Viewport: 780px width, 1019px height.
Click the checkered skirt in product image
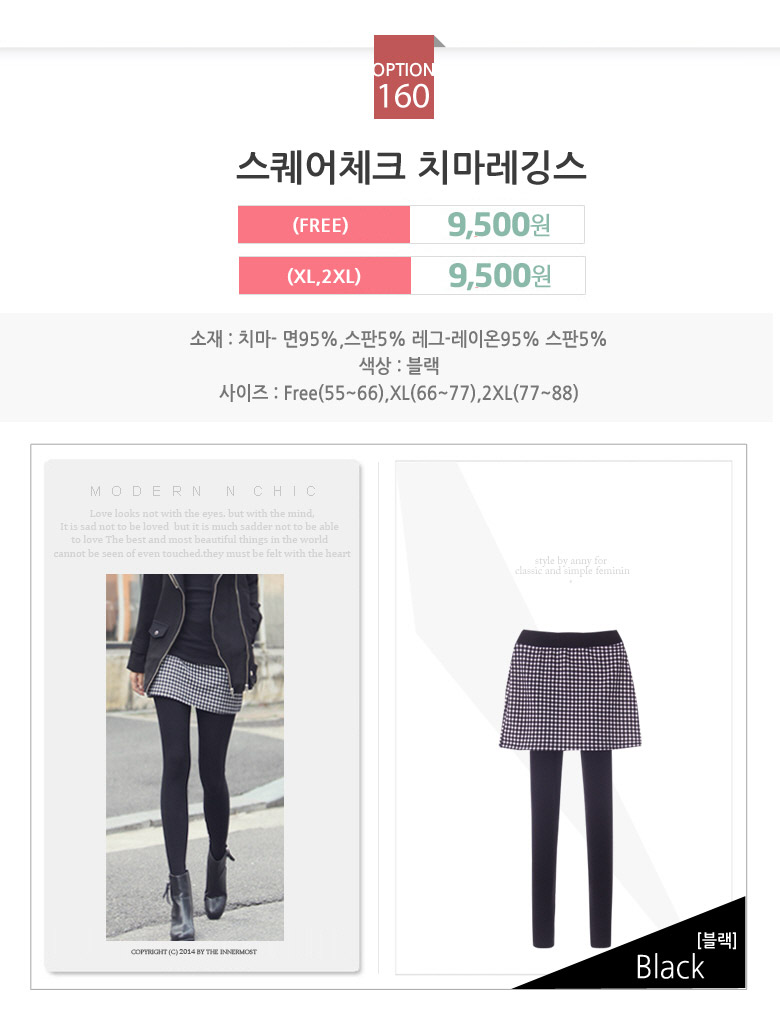tap(570, 689)
